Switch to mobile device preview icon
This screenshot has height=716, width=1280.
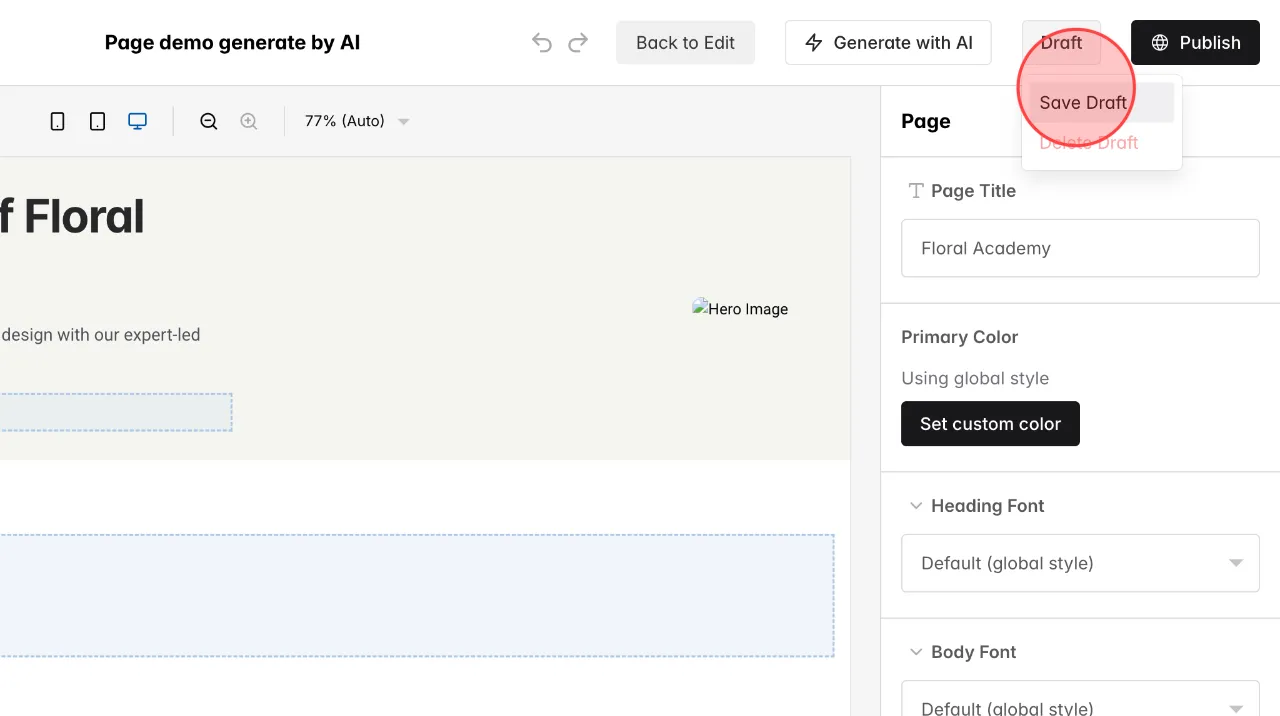click(58, 121)
